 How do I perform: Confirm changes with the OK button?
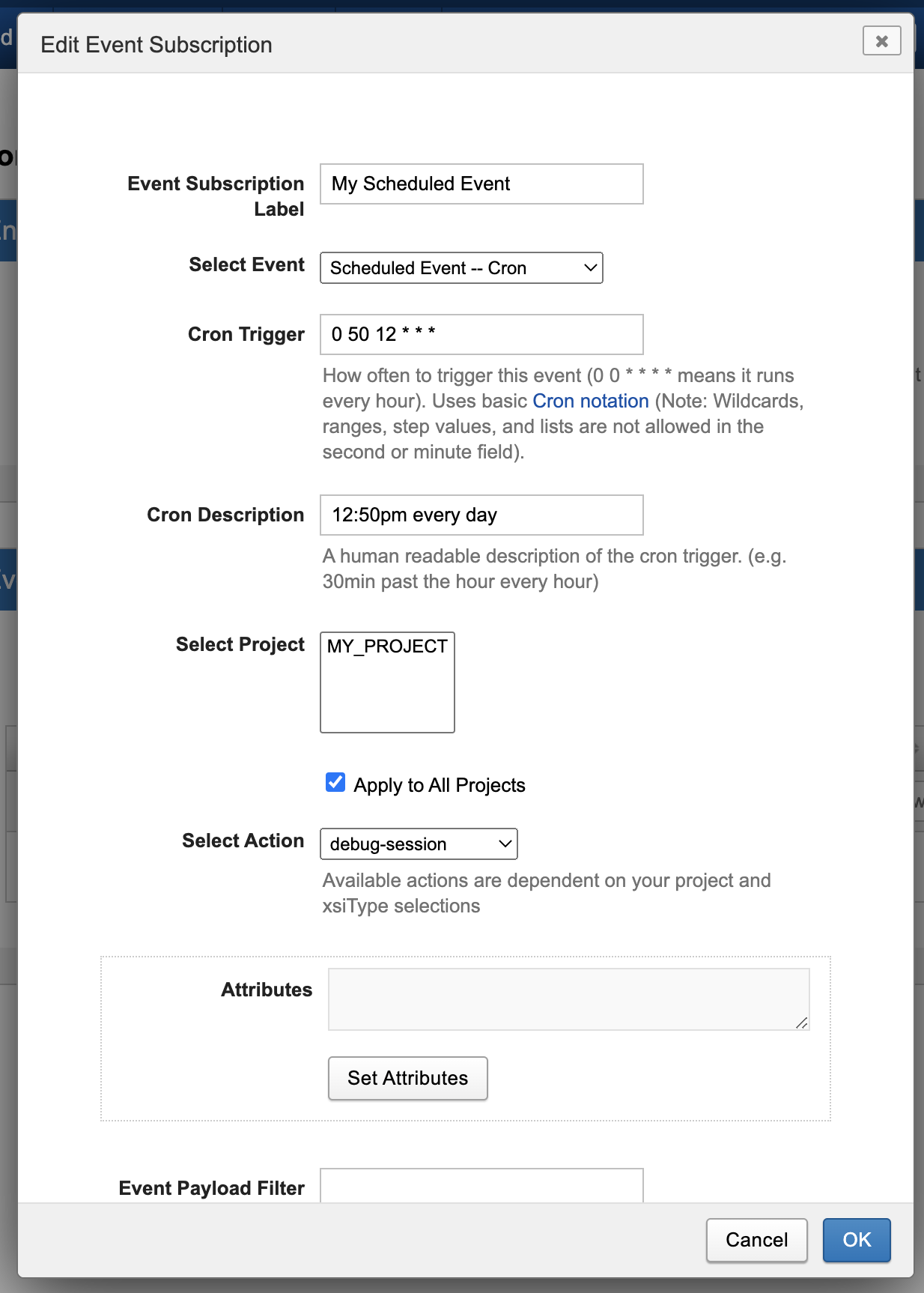click(x=857, y=1241)
